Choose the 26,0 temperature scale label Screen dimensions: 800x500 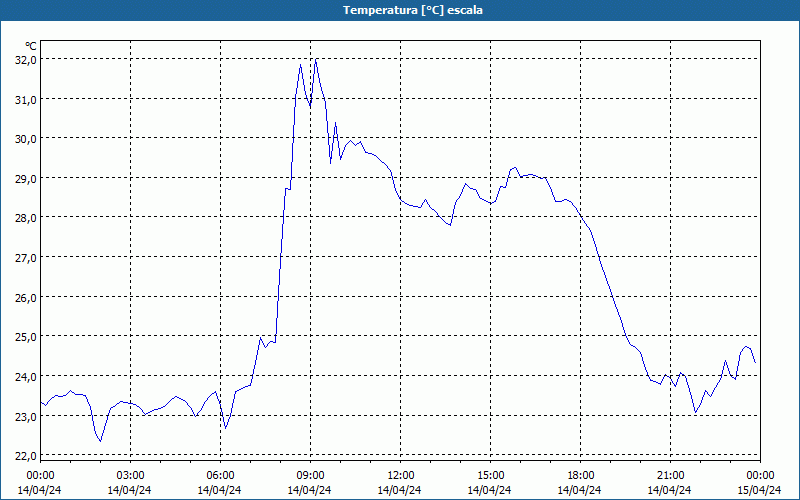pyautogui.click(x=26, y=297)
